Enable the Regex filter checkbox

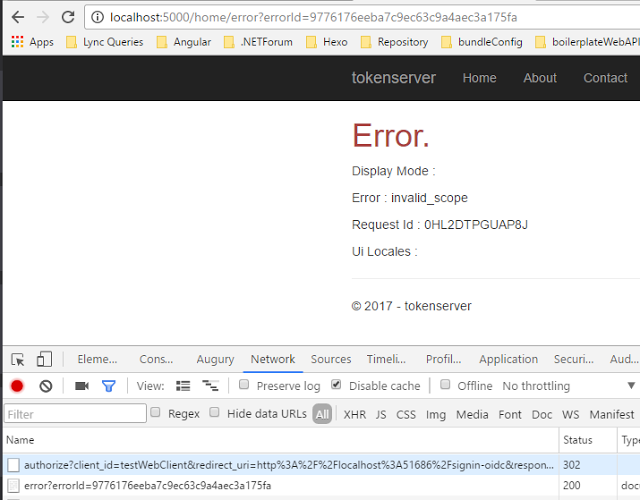click(155, 412)
